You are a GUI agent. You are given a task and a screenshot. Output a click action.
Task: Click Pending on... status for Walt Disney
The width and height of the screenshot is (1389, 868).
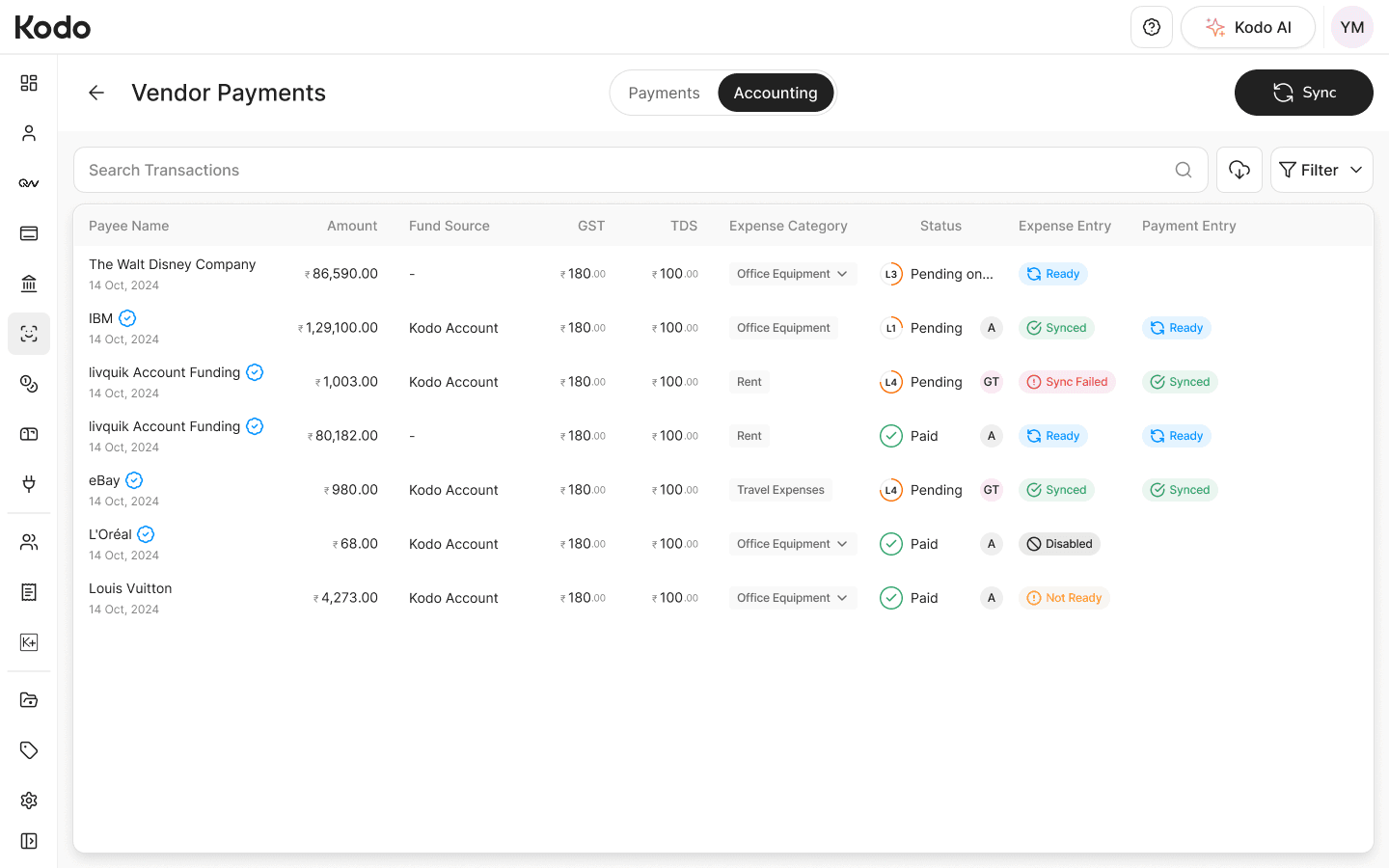click(x=952, y=274)
